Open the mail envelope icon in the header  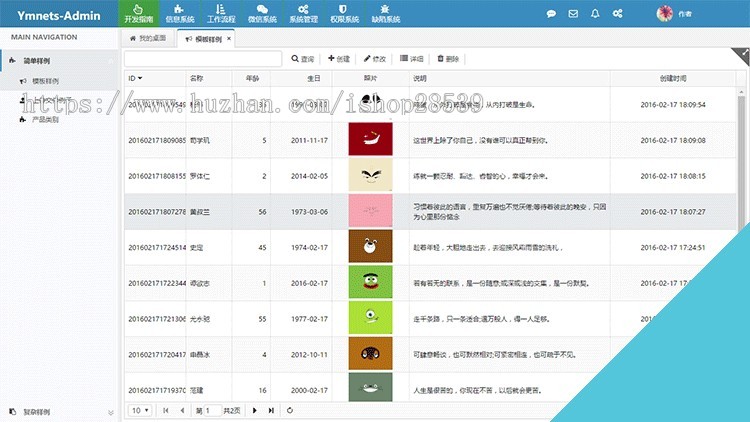click(x=573, y=14)
